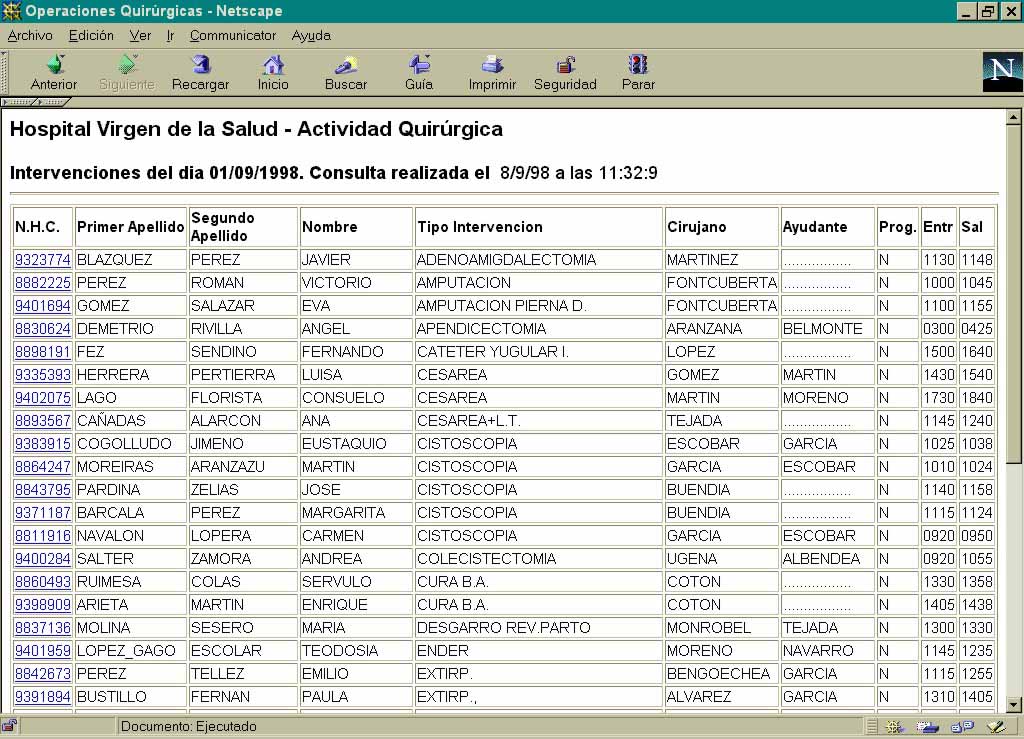Screen dimensions: 1024x739
Task: Go to the Inicio home page
Action: click(272, 73)
